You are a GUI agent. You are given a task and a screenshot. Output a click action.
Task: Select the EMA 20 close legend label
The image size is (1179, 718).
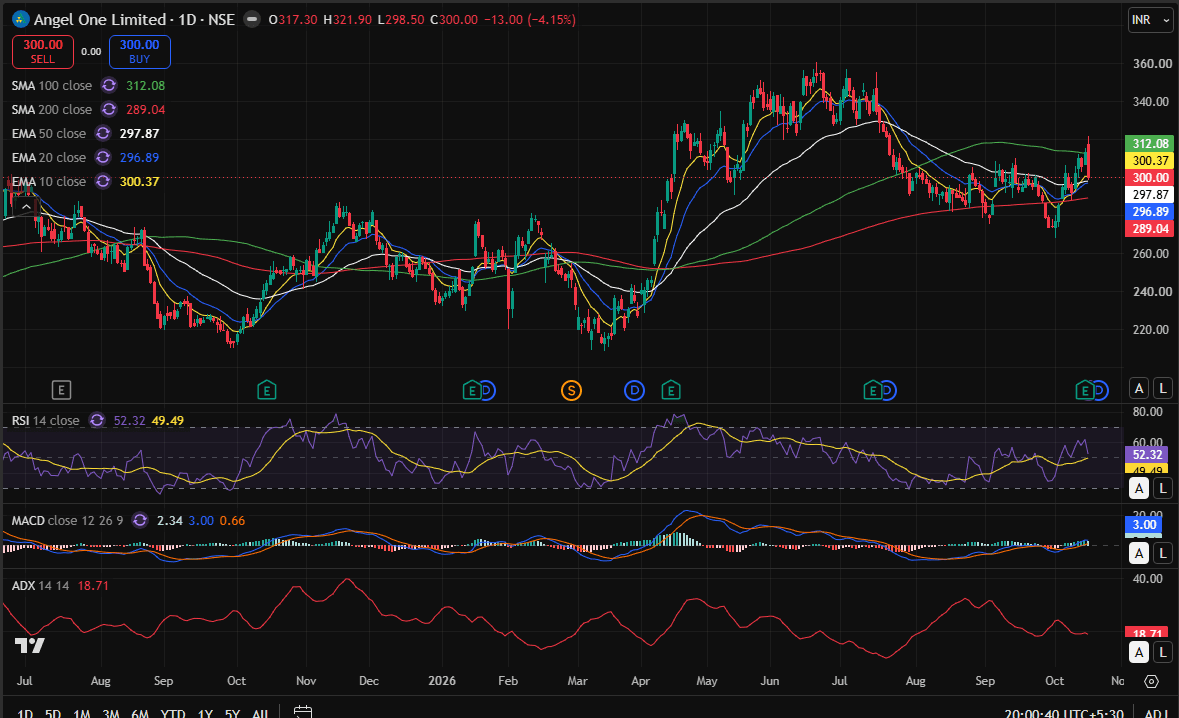pyautogui.click(x=49, y=158)
